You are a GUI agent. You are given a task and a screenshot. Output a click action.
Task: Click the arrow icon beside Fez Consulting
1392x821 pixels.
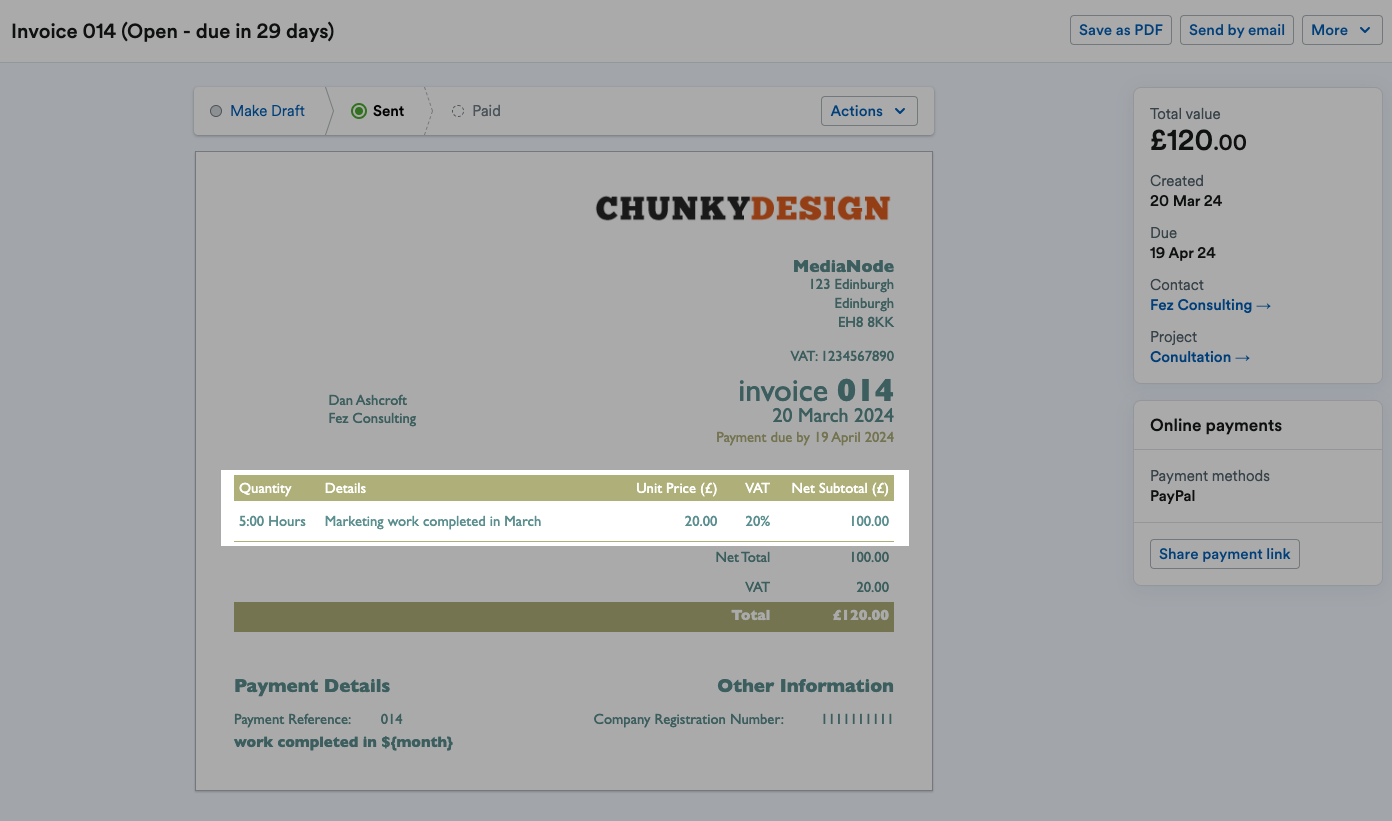point(1263,305)
